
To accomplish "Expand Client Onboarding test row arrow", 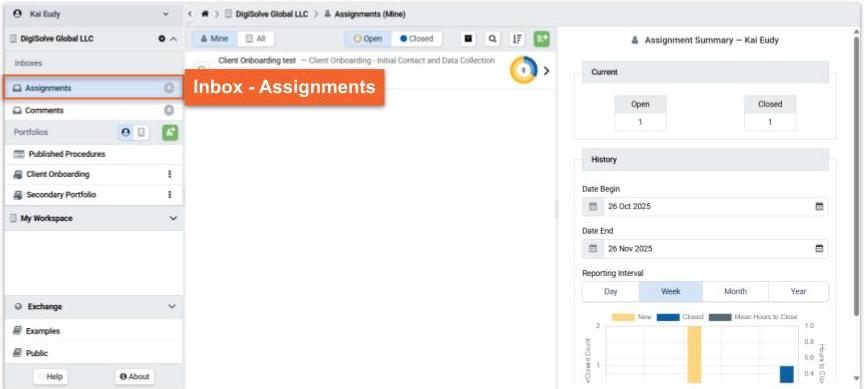I will click(546, 71).
